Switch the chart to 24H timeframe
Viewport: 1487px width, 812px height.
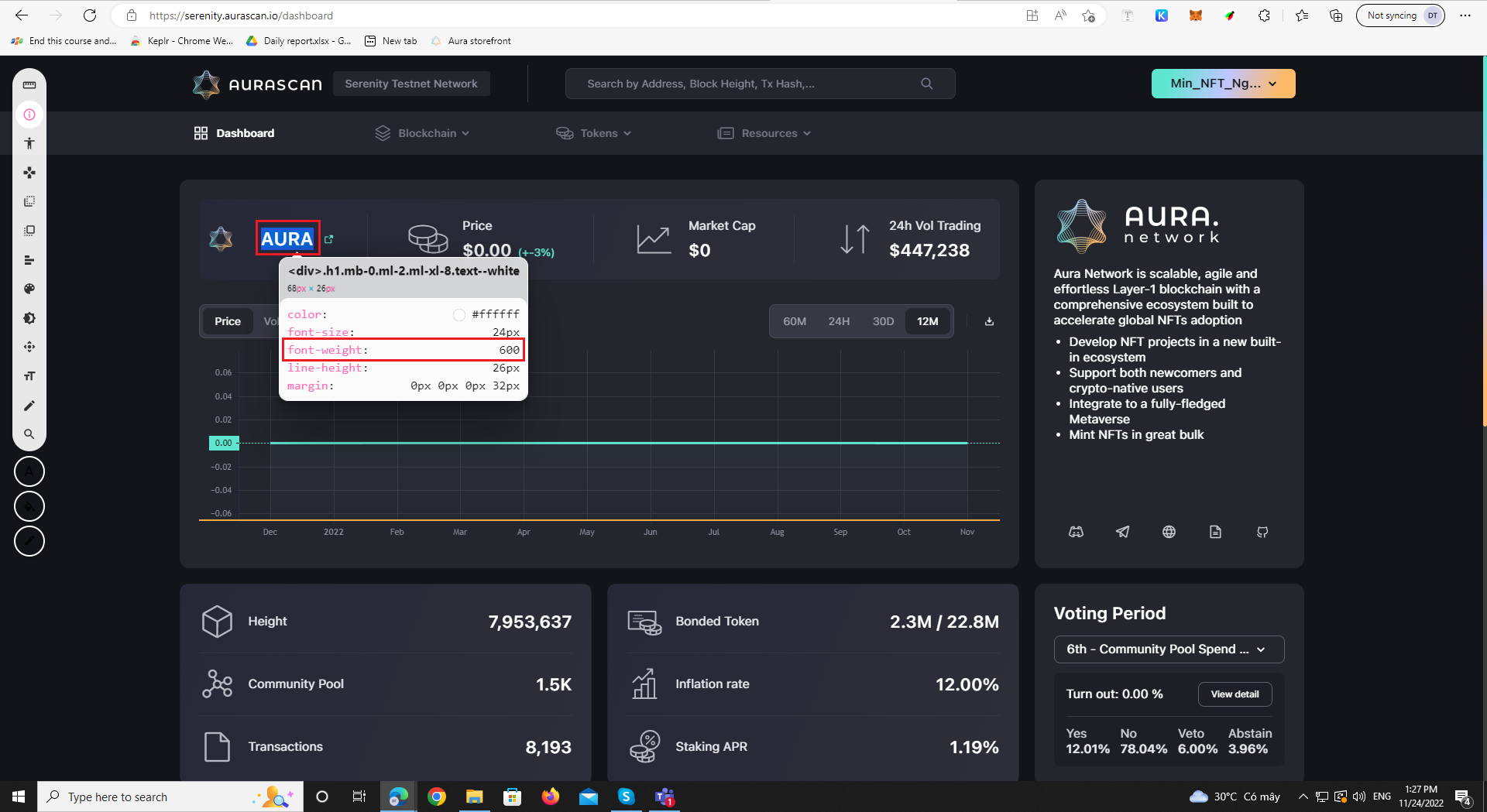840,320
